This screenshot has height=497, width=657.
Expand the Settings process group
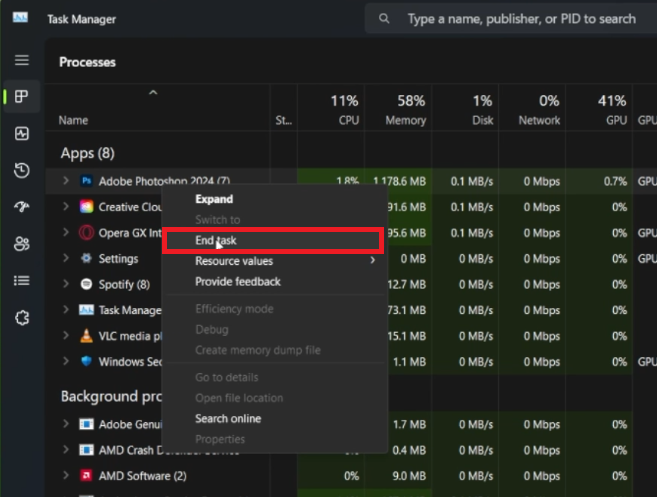point(66,258)
